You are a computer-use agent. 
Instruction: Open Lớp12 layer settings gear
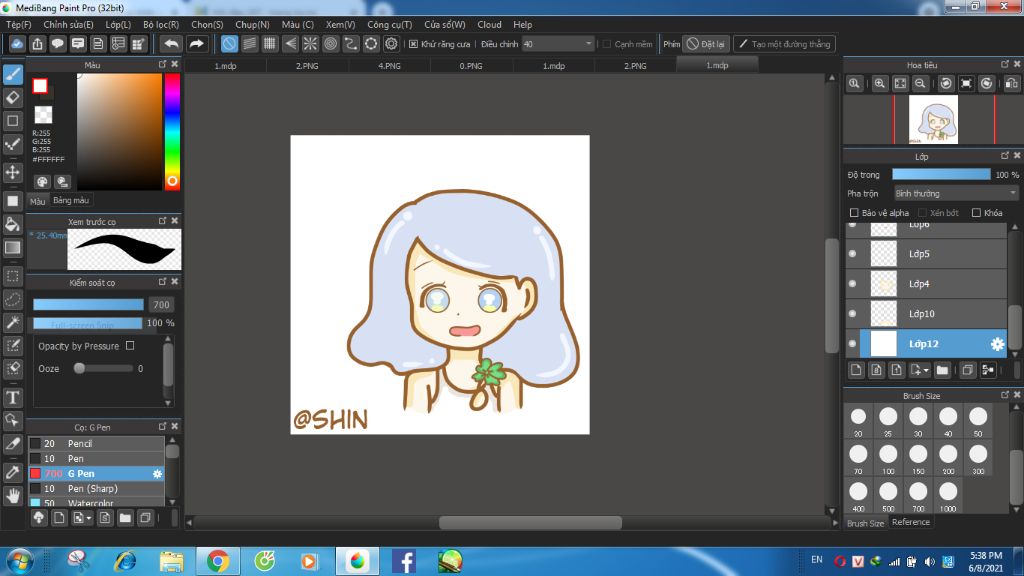click(x=997, y=344)
